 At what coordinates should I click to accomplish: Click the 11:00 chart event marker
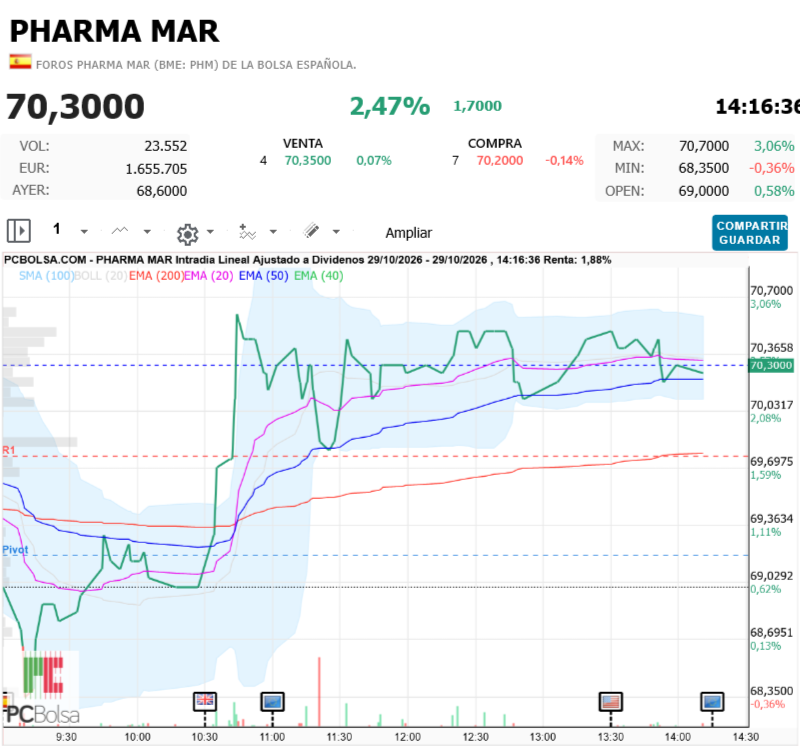tap(272, 701)
